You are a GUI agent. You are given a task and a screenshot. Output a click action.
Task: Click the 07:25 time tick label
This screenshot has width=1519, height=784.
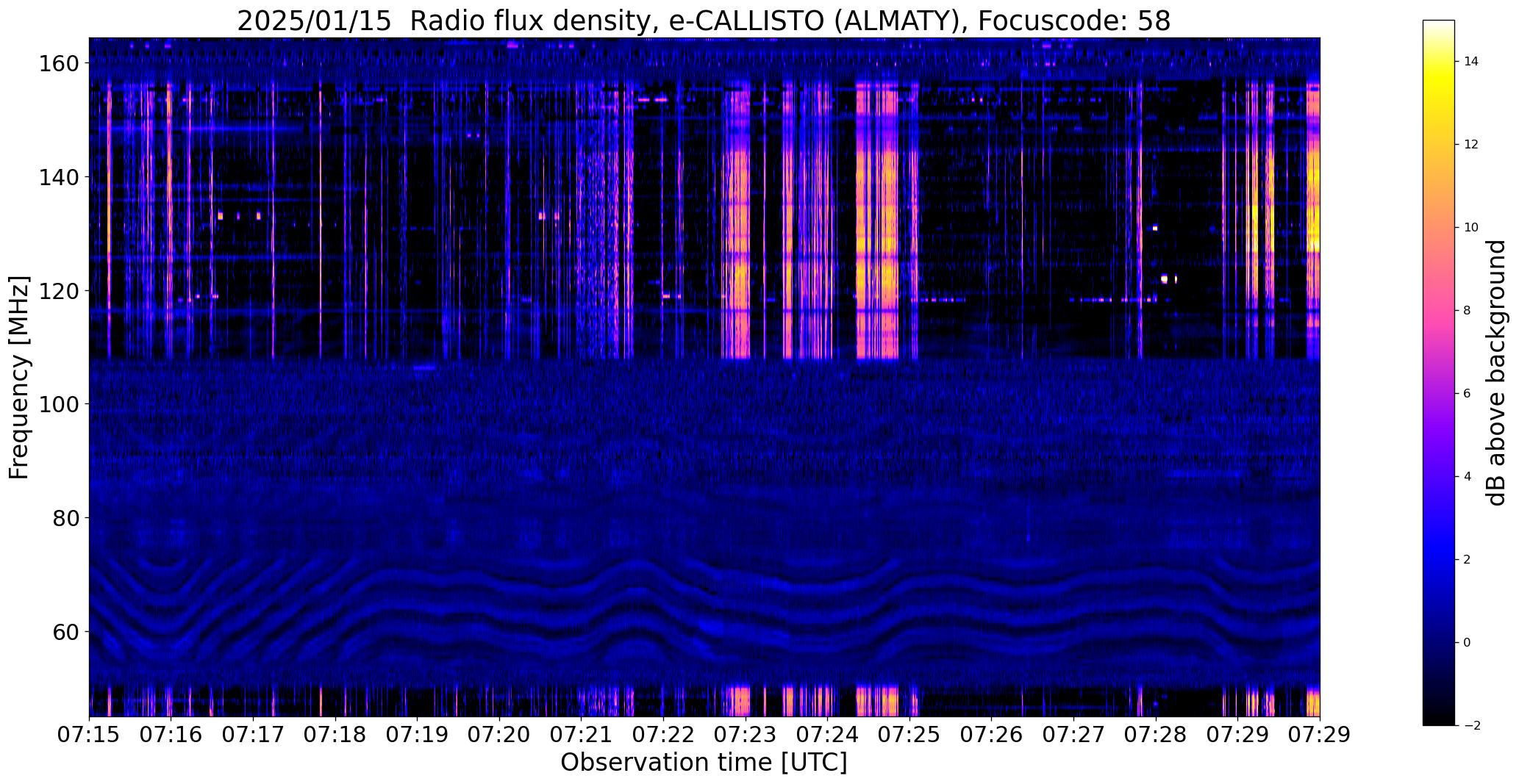[909, 735]
